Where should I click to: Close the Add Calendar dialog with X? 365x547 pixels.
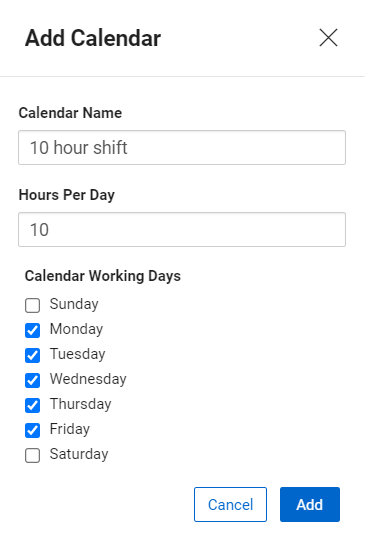(x=328, y=38)
